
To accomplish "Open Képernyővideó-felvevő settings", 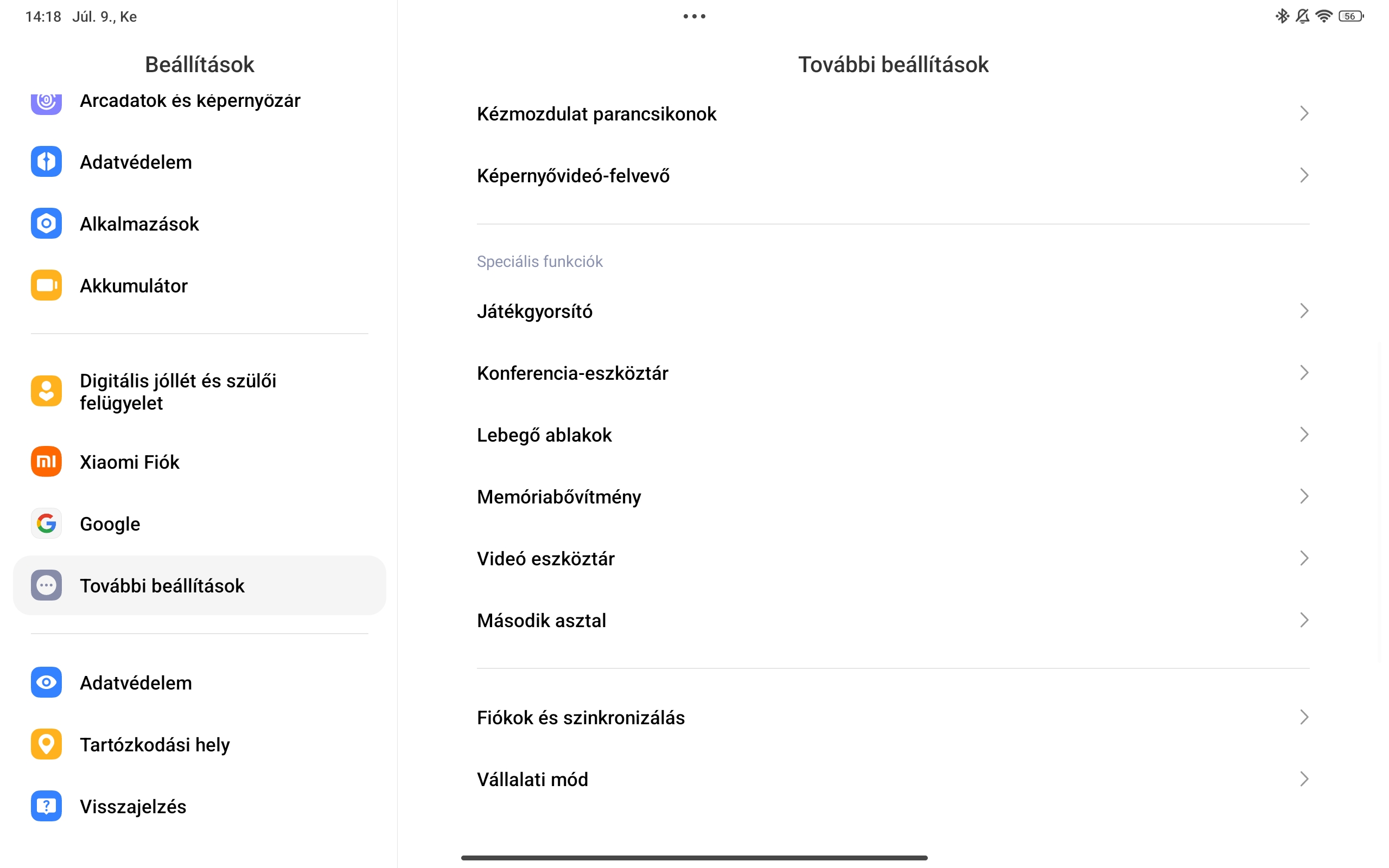I will pos(893,176).
